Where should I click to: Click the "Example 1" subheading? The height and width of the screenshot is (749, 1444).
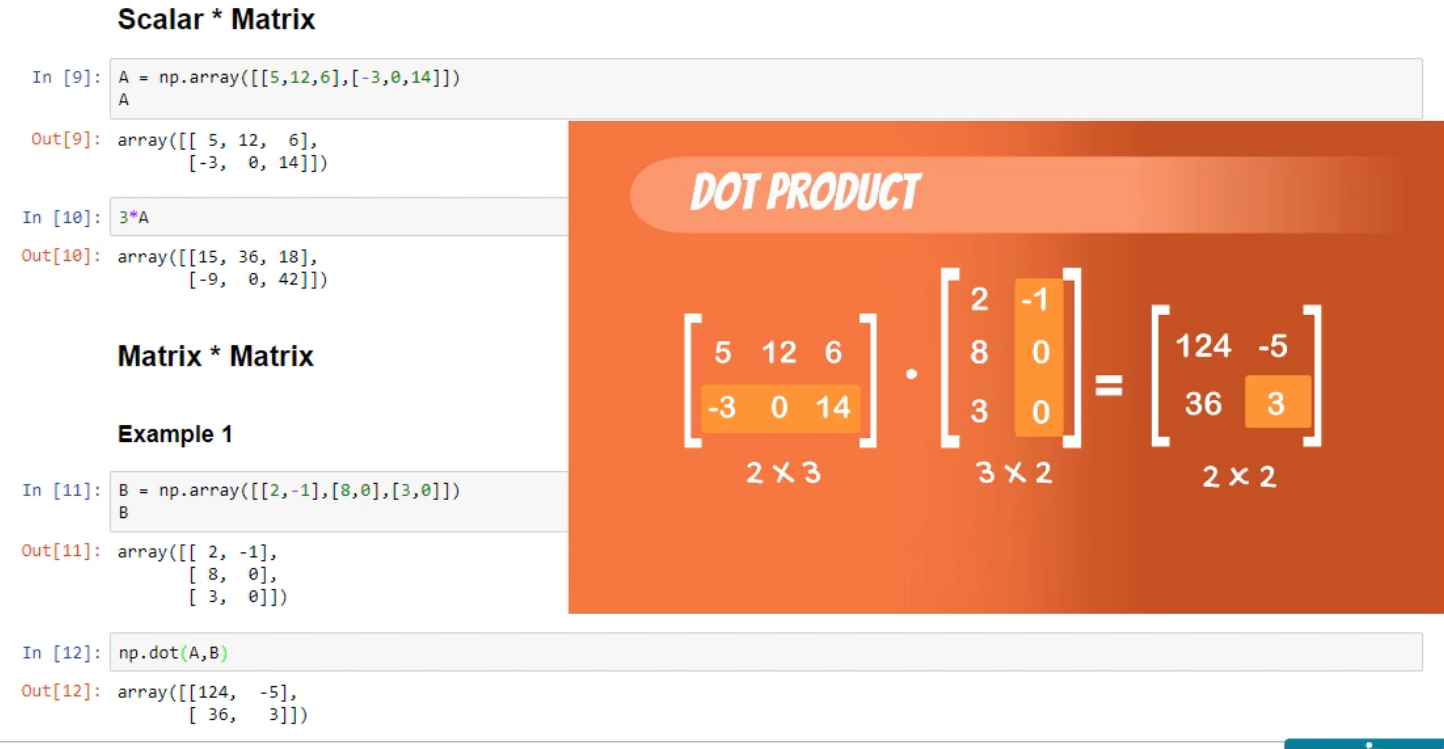(175, 434)
